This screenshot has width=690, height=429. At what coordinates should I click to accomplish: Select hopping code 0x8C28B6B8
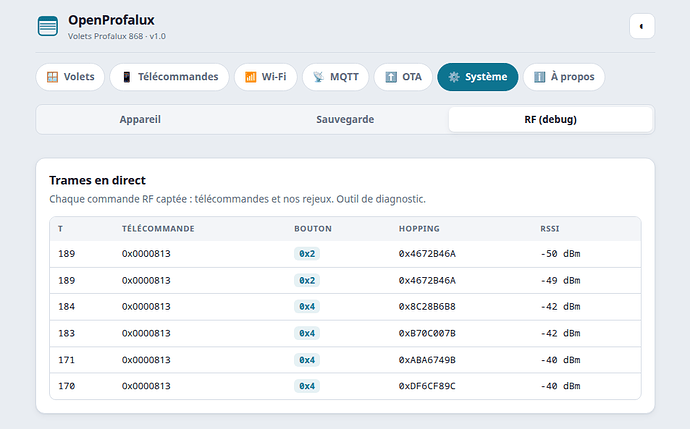tap(427, 307)
